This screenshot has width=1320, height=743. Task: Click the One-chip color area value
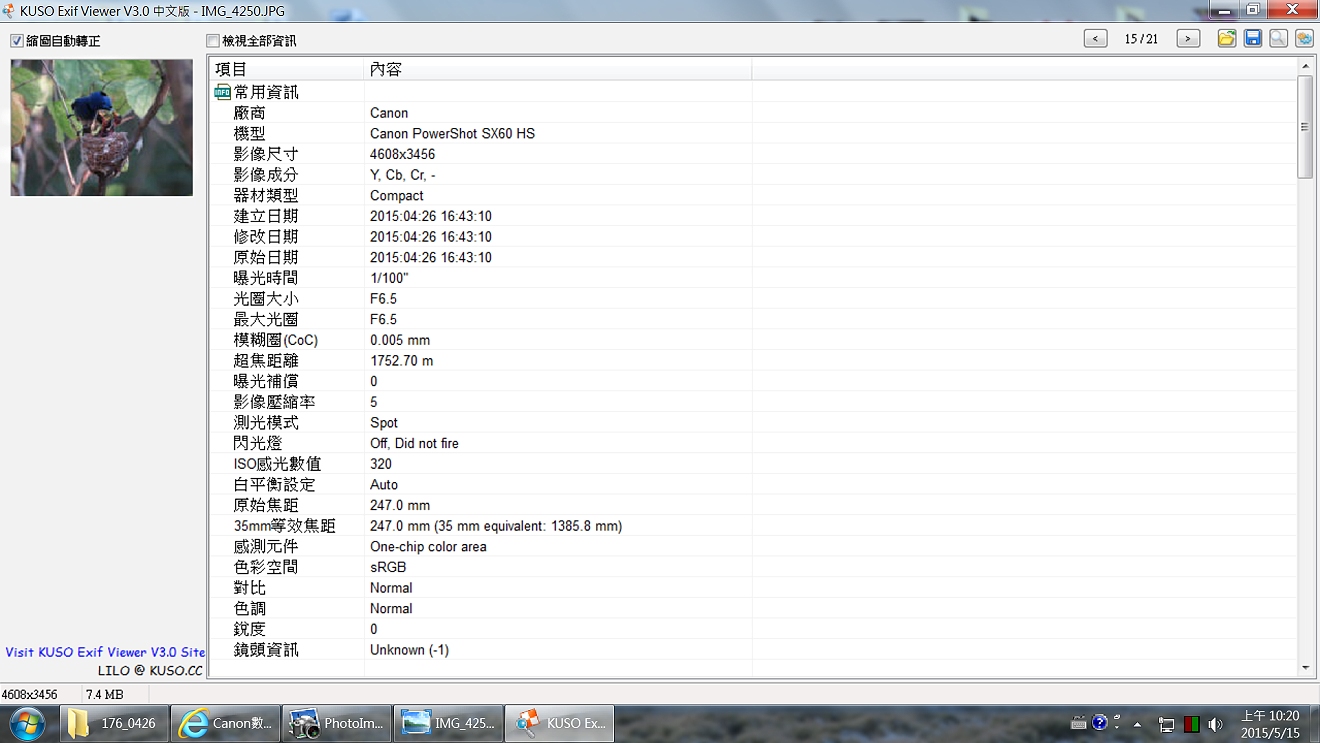point(428,547)
